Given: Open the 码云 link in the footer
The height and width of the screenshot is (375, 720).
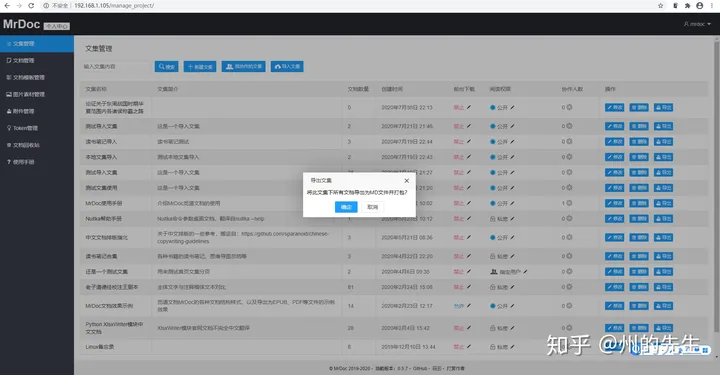Looking at the screenshot, I should (x=437, y=368).
